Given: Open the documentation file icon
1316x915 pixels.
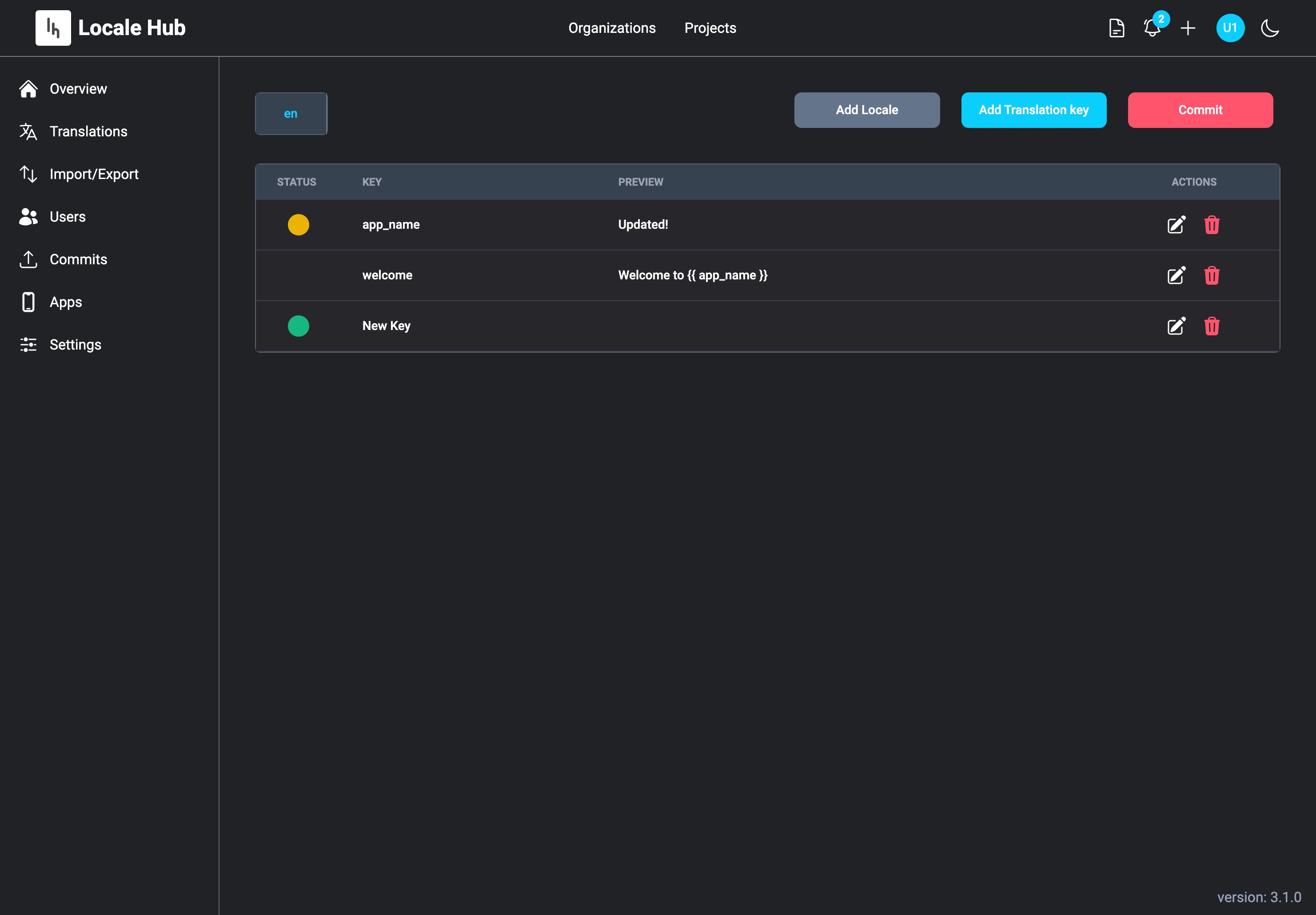Looking at the screenshot, I should 1117,28.
